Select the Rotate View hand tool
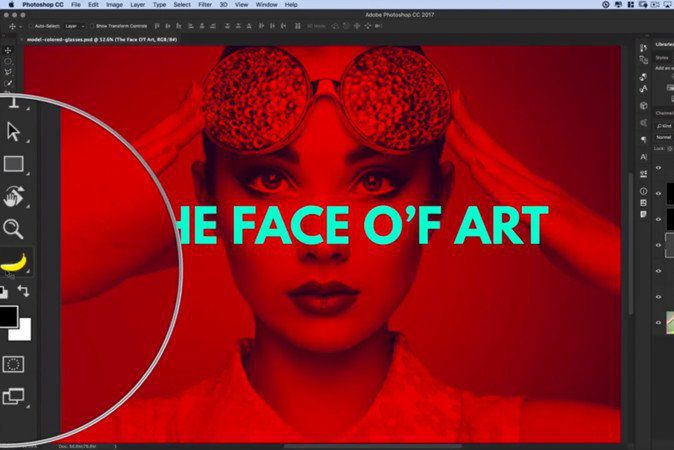Viewport: 674px width, 450px height. coord(14,196)
